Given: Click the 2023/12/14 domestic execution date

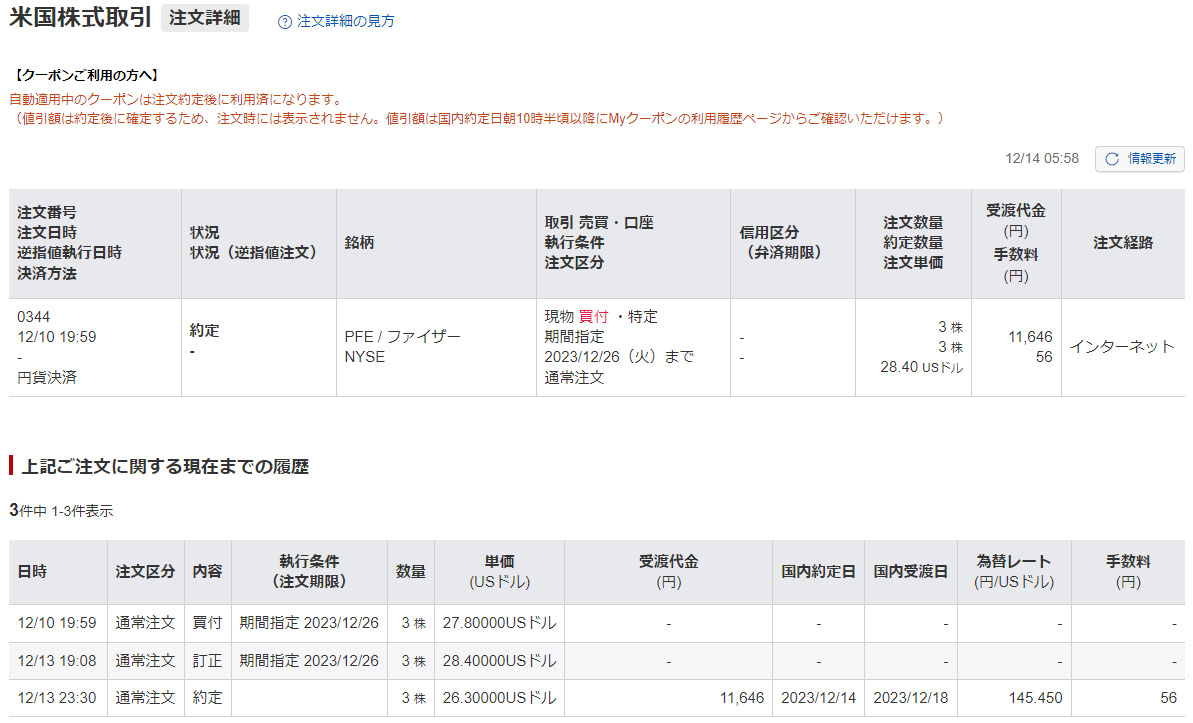Looking at the screenshot, I should coord(817,698).
